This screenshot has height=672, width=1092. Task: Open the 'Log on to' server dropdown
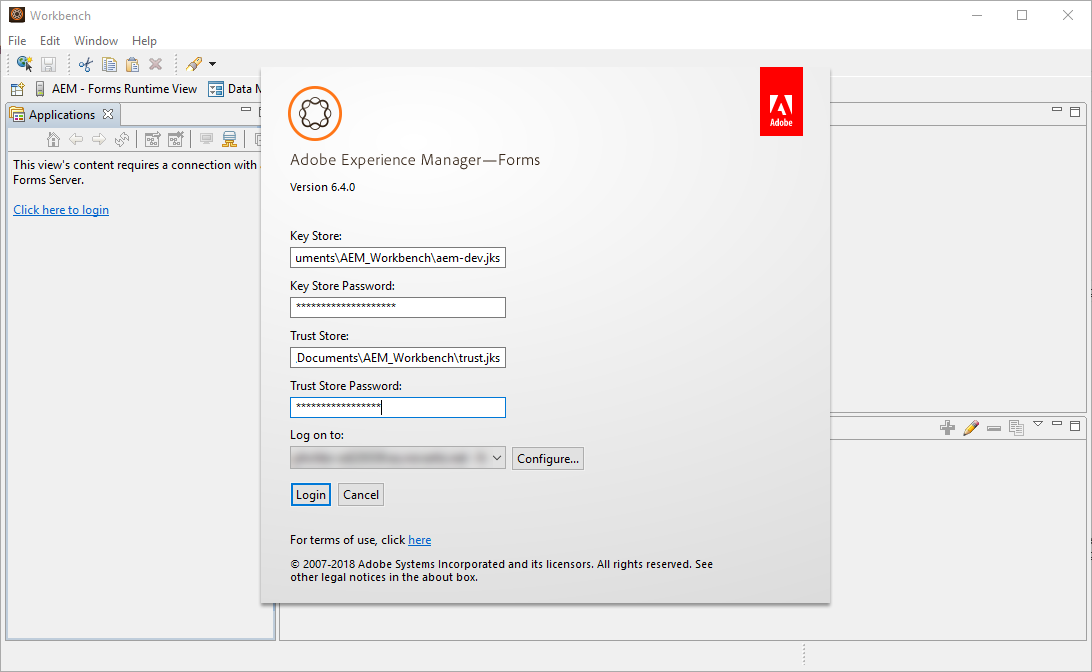click(x=398, y=458)
